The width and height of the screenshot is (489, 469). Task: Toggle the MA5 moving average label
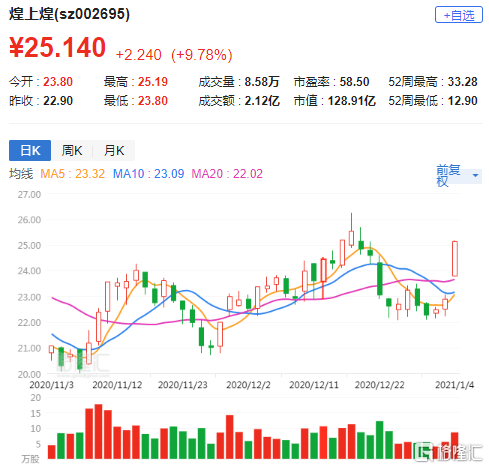72,174
